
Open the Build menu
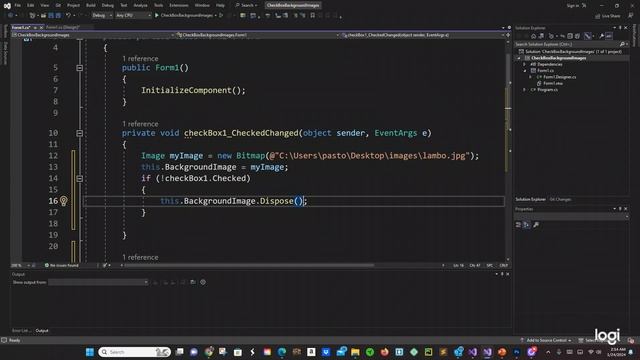[x=91, y=5]
